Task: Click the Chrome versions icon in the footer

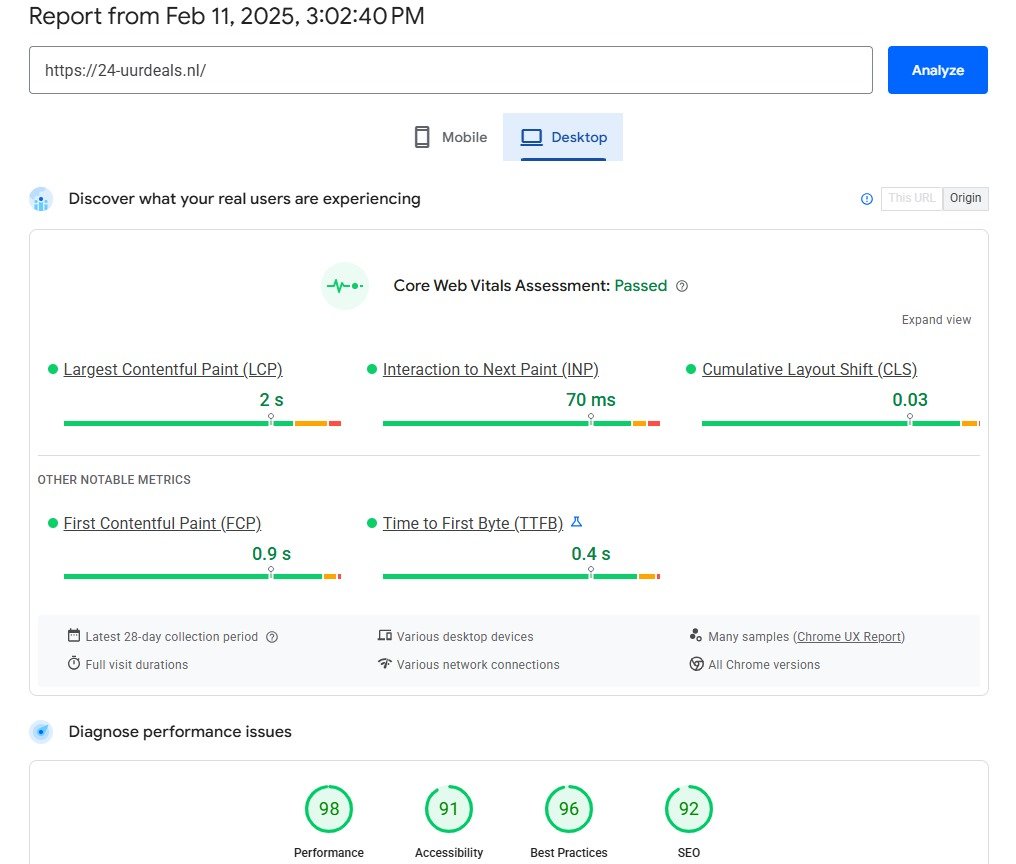Action: [696, 664]
